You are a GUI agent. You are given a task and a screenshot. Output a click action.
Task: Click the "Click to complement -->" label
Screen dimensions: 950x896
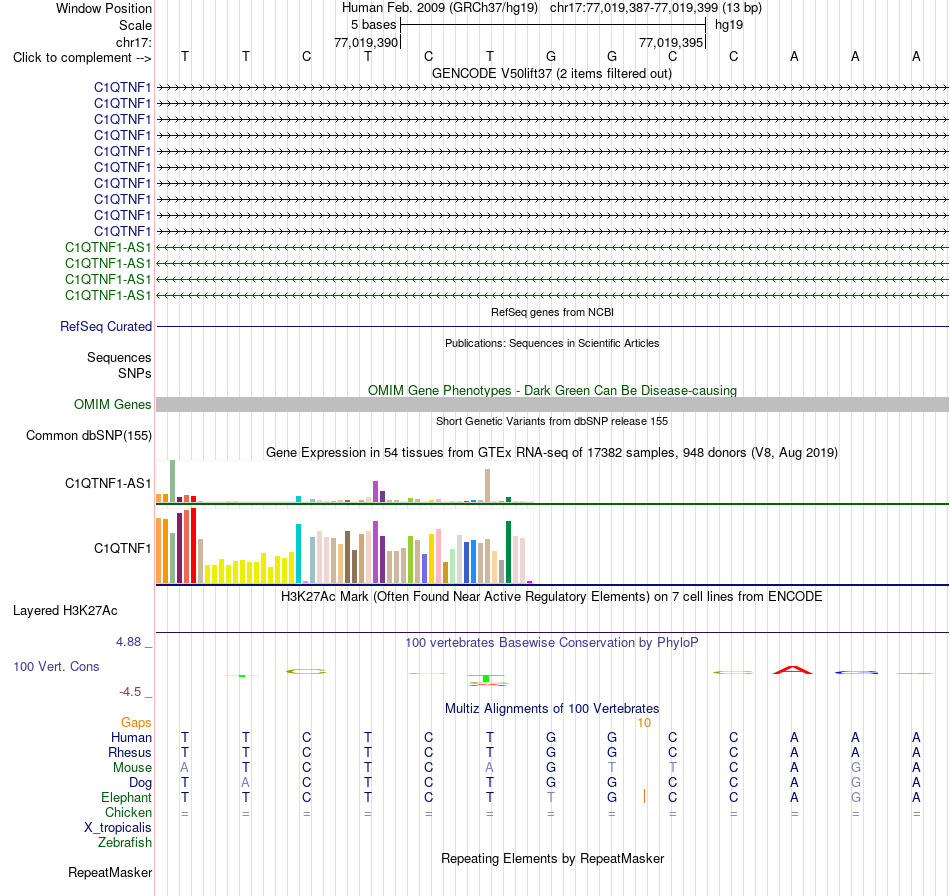pyautogui.click(x=82, y=58)
